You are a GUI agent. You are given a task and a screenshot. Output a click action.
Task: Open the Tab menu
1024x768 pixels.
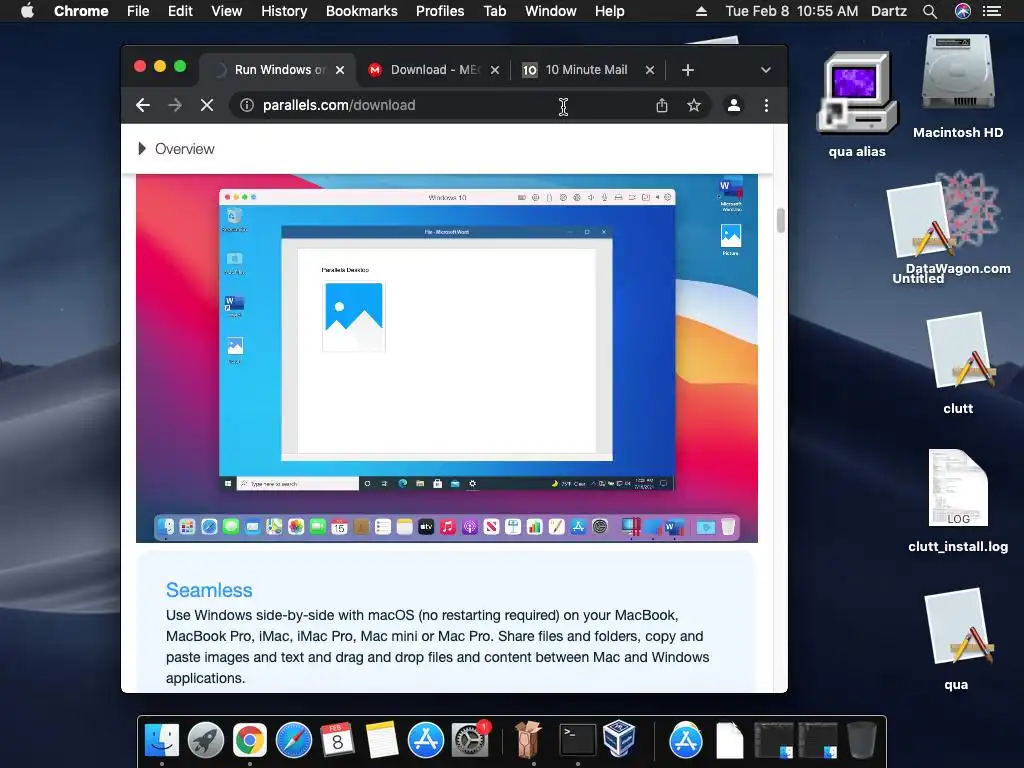pyautogui.click(x=494, y=11)
